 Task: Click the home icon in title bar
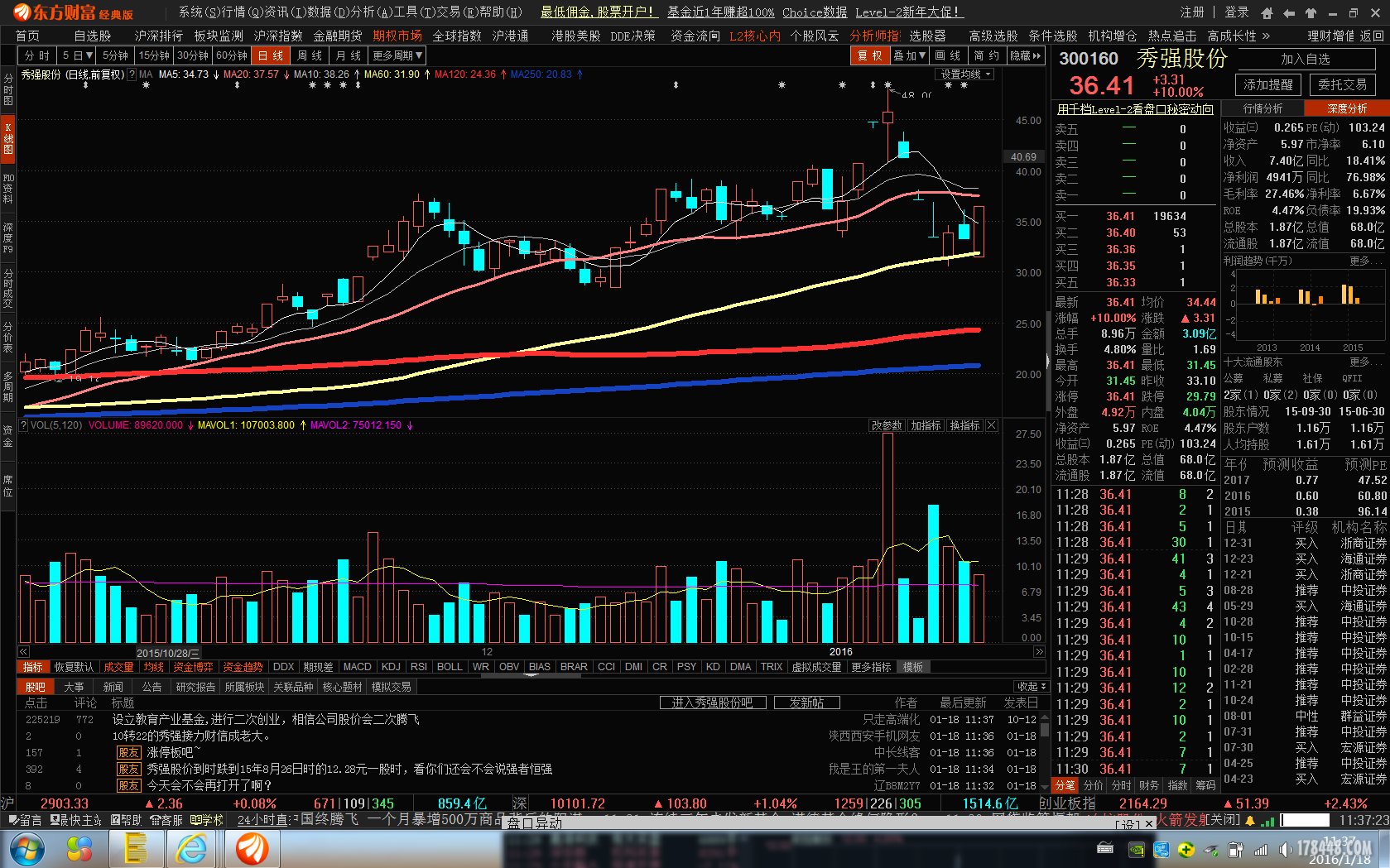[x=1267, y=12]
